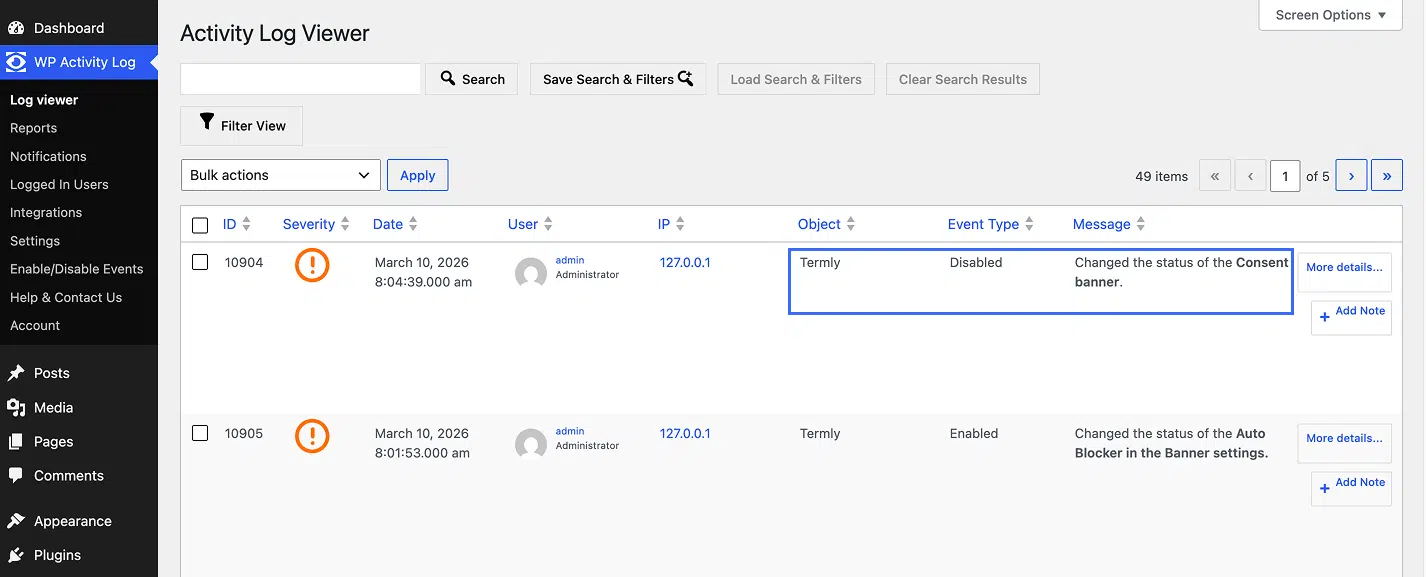Click the severity warning icon on event 10904
This screenshot has width=1426, height=577.
312,265
